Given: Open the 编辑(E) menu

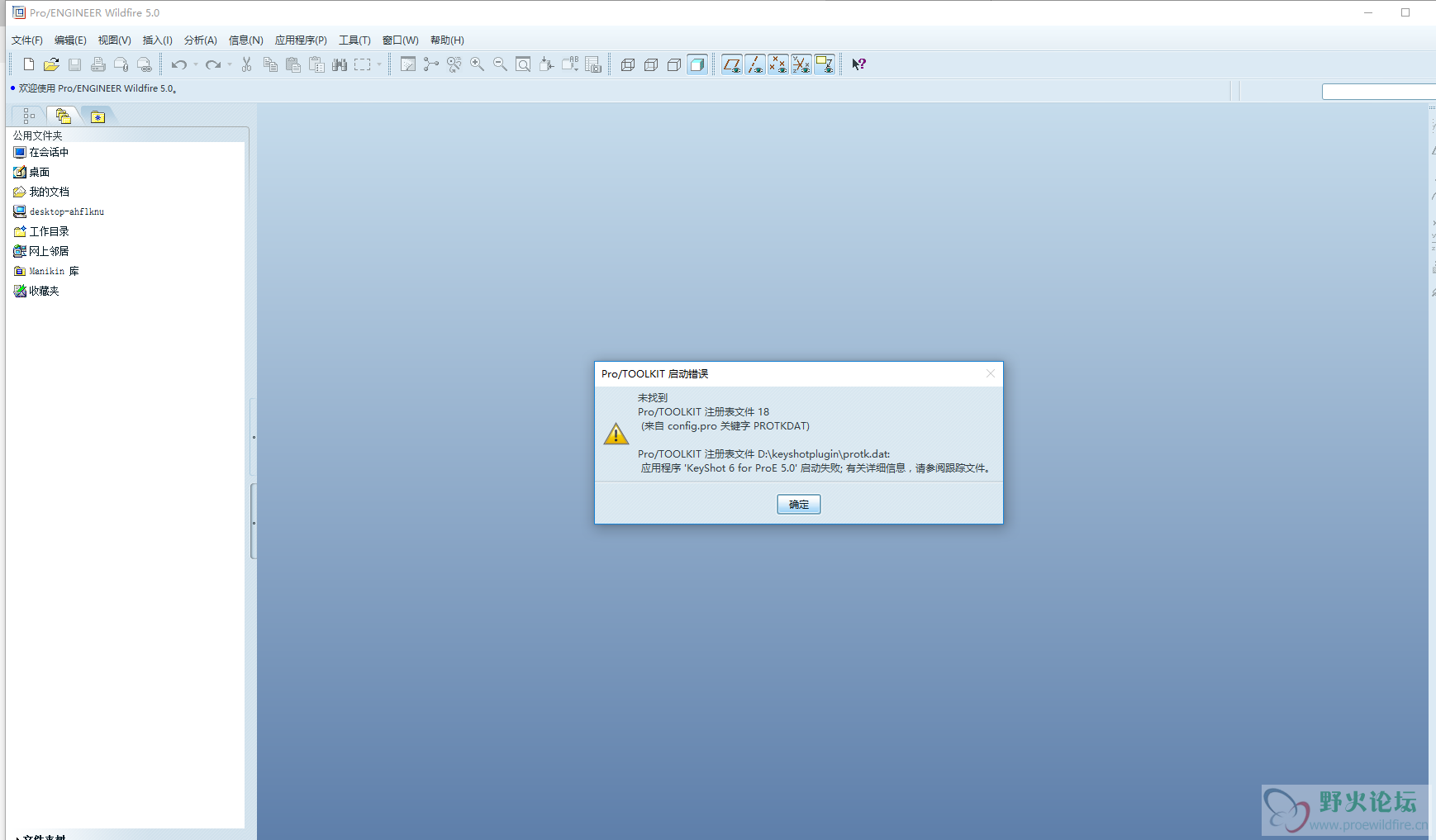Looking at the screenshot, I should pyautogui.click(x=70, y=40).
